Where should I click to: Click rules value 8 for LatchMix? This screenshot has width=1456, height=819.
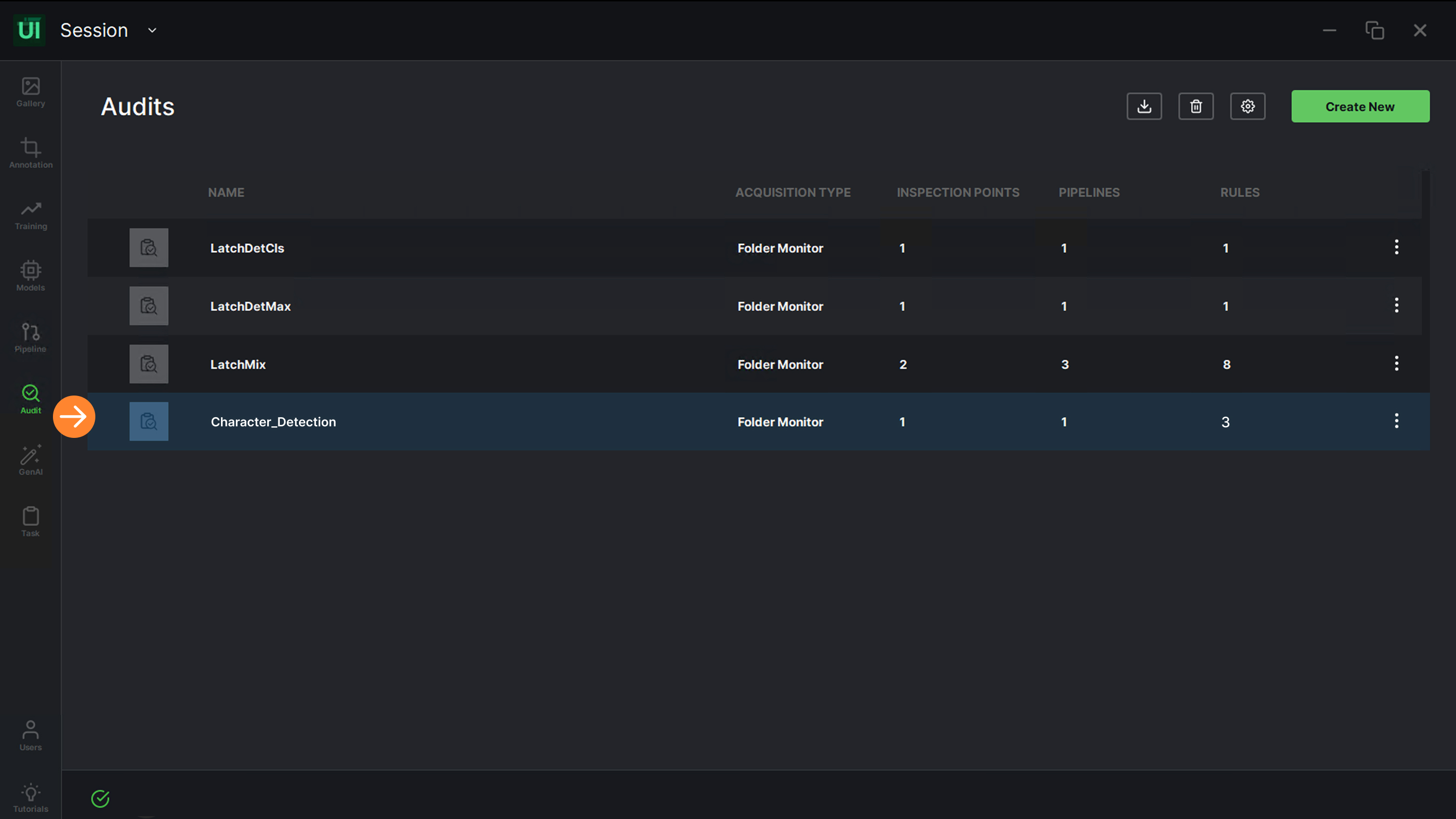pyautogui.click(x=1226, y=364)
